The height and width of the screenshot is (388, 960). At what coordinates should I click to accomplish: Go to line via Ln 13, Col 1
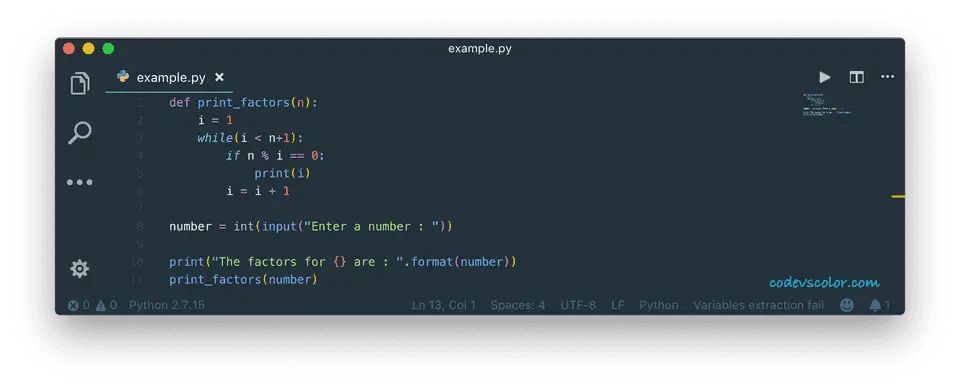point(444,305)
